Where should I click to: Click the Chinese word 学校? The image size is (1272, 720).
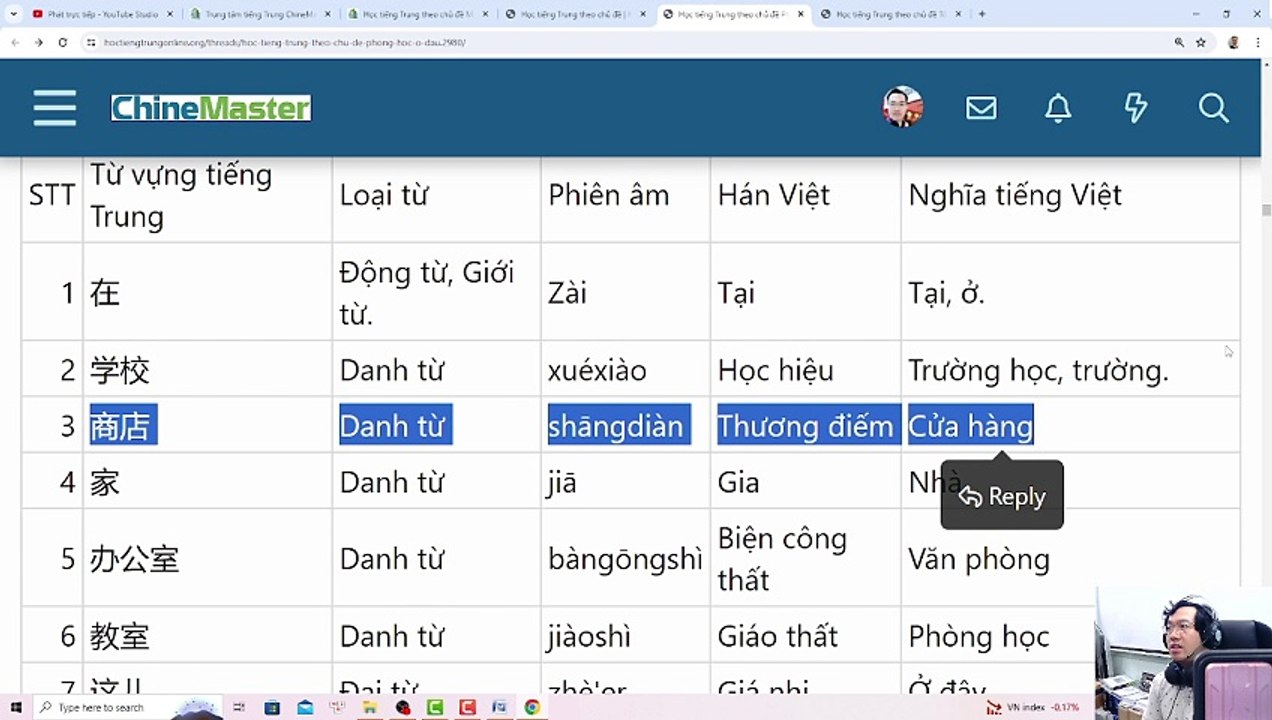(x=120, y=370)
